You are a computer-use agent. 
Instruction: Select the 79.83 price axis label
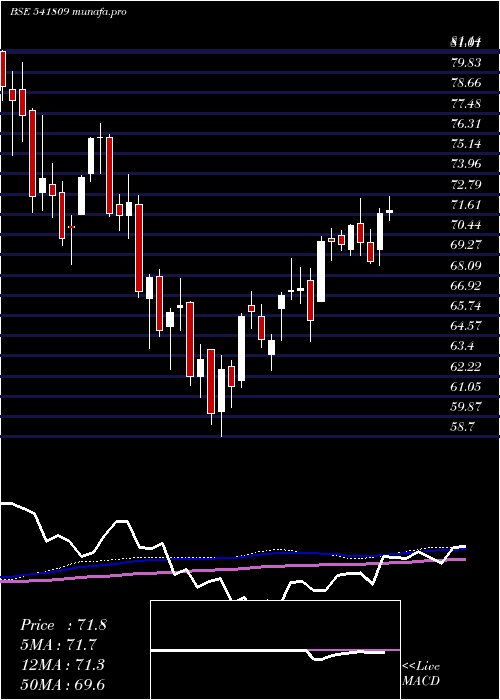(466, 63)
